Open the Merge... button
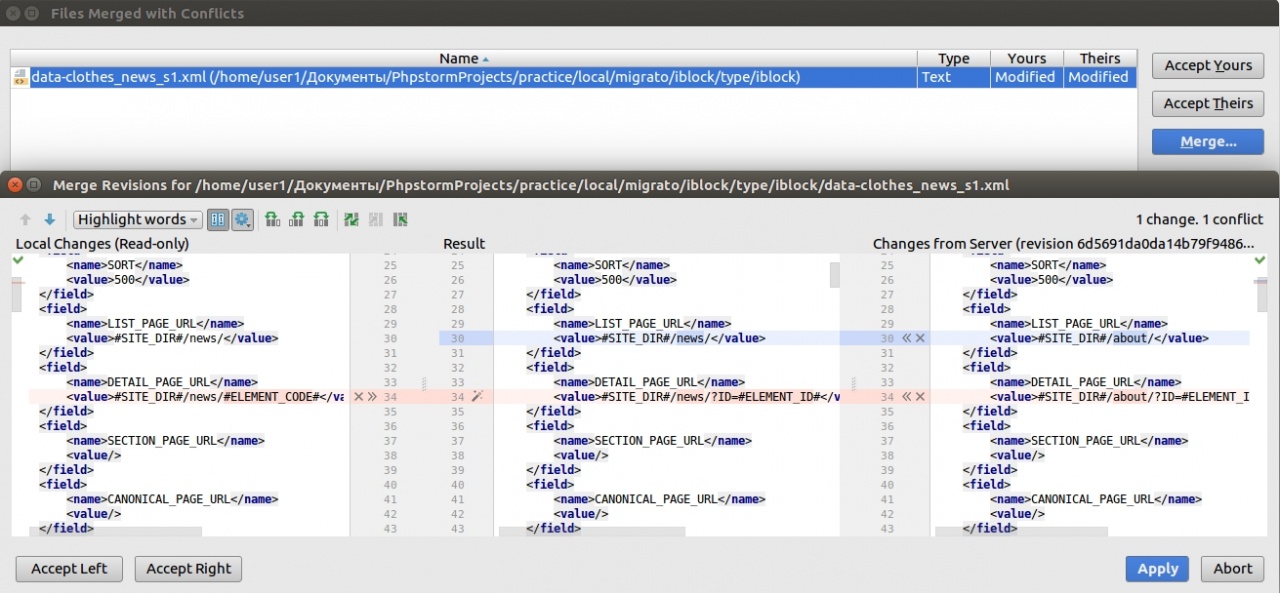The image size is (1280, 593). tap(1208, 142)
